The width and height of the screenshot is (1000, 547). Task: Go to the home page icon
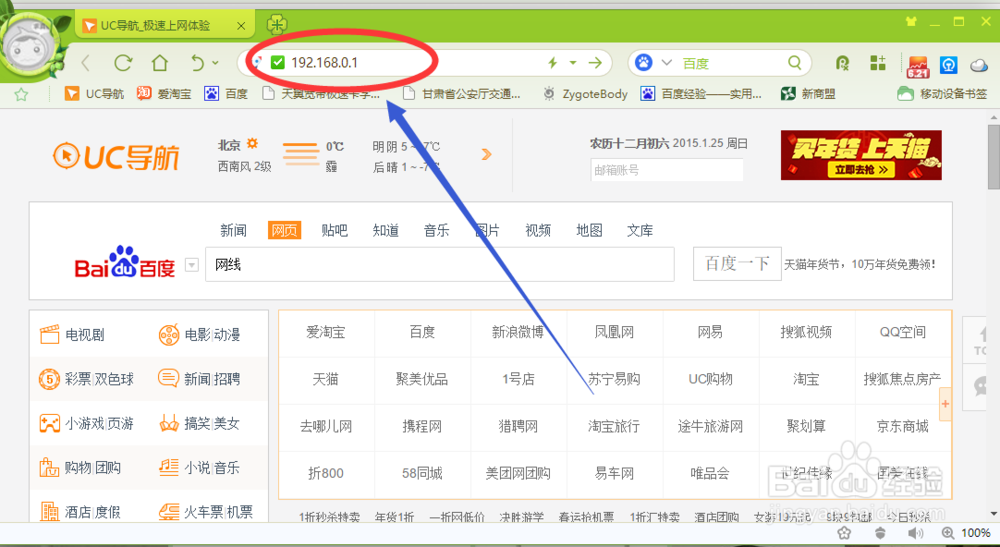pos(159,62)
